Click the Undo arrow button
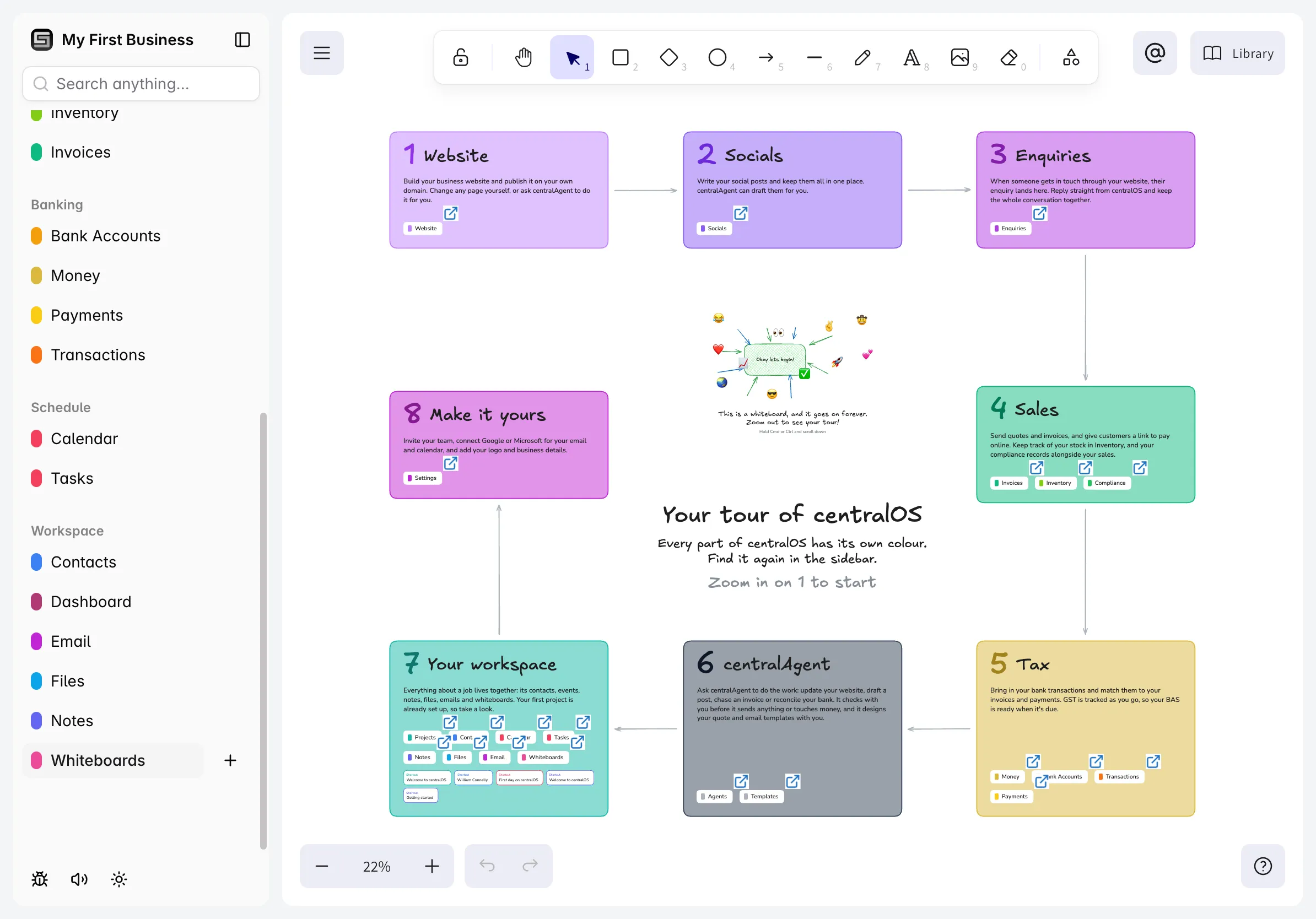Viewport: 1316px width, 919px height. pyautogui.click(x=487, y=865)
